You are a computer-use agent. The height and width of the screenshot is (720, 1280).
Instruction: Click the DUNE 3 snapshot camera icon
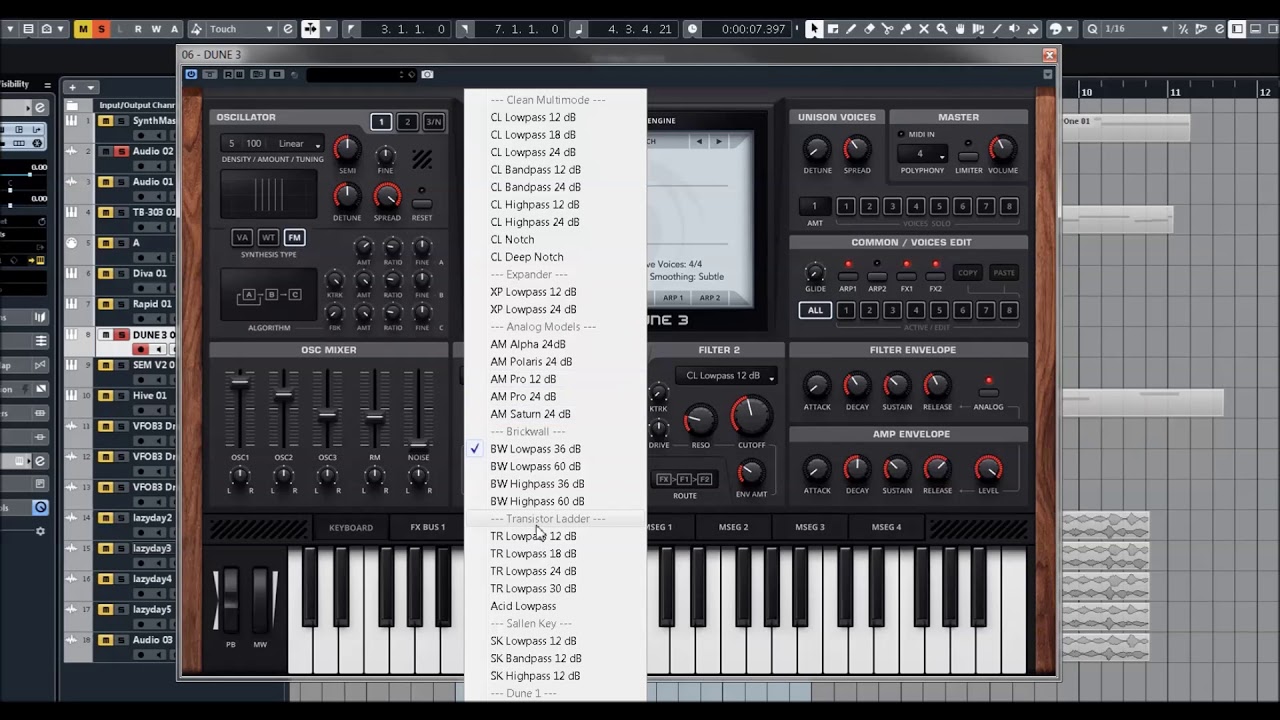pyautogui.click(x=427, y=74)
